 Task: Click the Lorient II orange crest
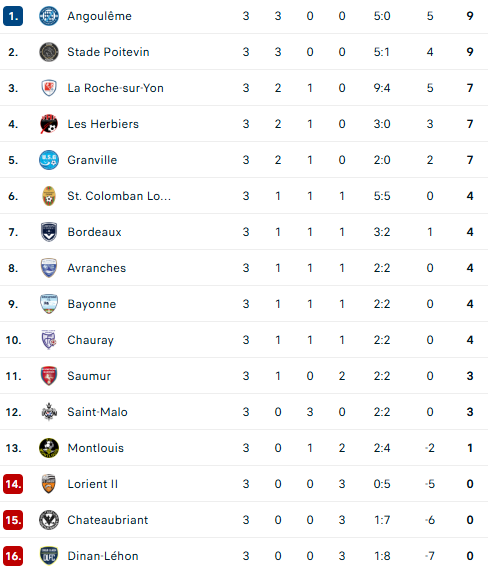[49, 484]
